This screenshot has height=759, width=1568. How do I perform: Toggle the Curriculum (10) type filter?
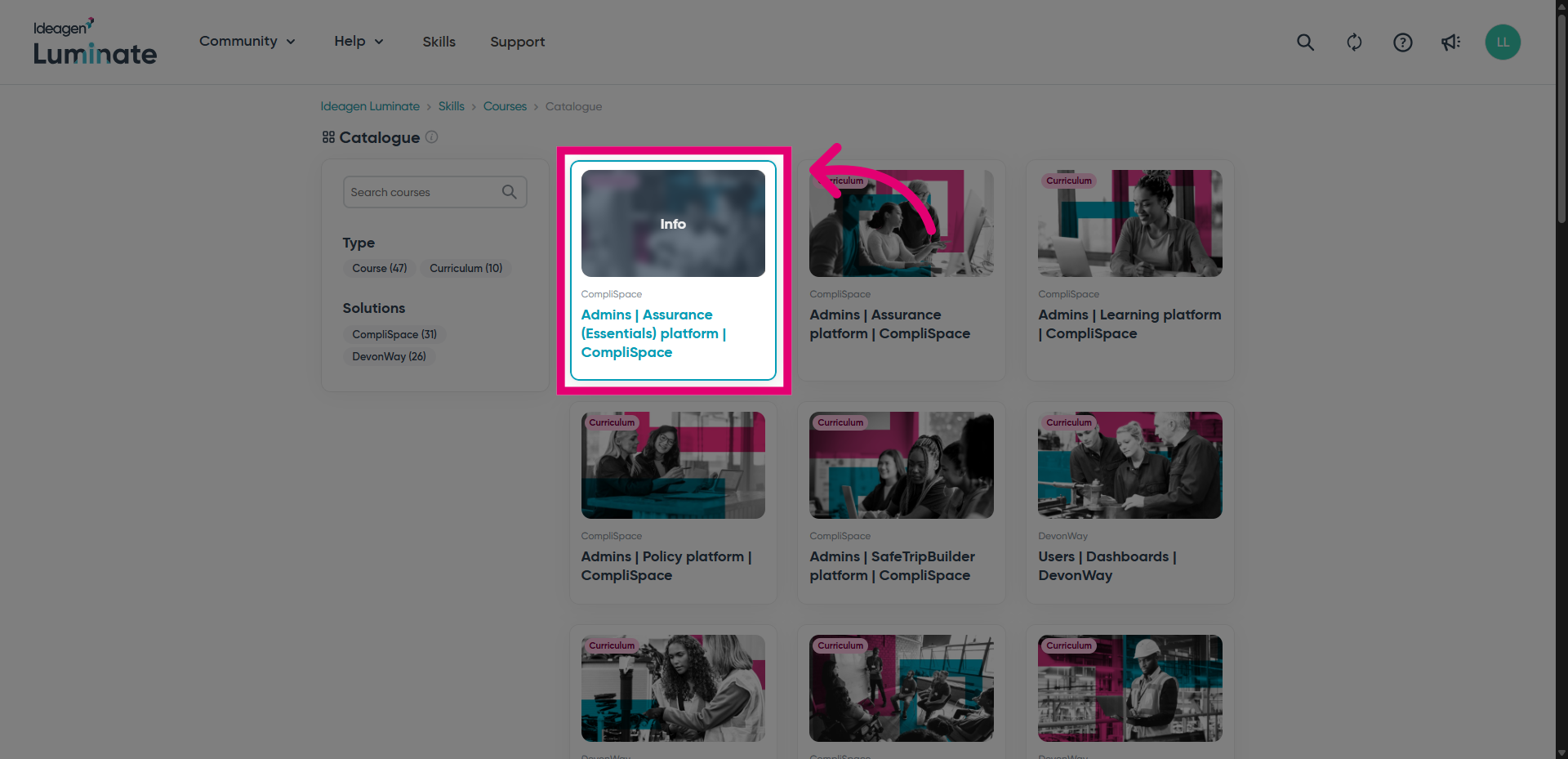click(465, 268)
